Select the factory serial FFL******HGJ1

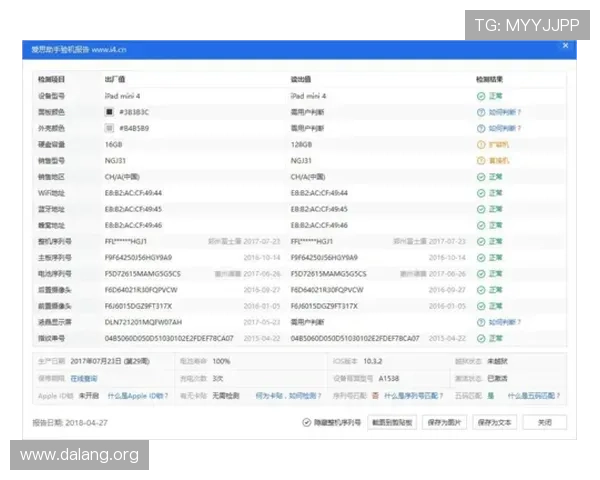(x=126, y=242)
